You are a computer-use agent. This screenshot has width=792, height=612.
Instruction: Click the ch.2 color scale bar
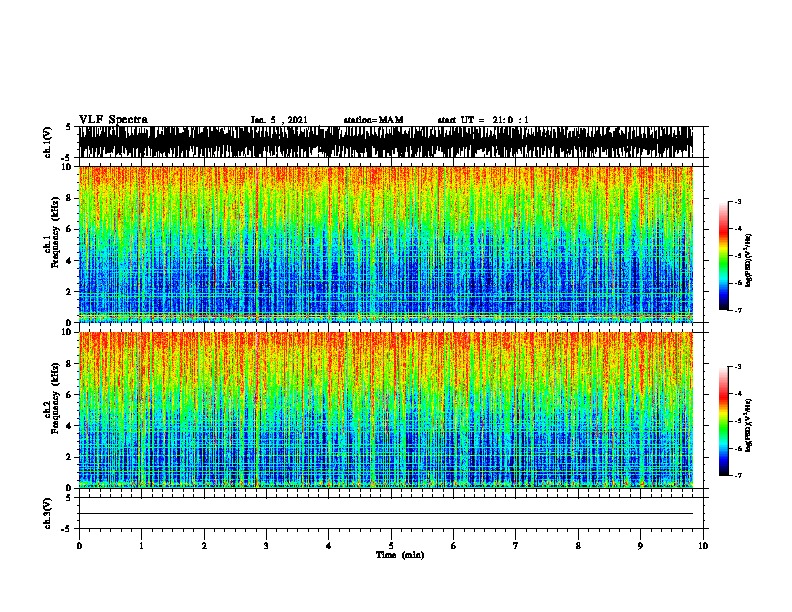tap(723, 421)
